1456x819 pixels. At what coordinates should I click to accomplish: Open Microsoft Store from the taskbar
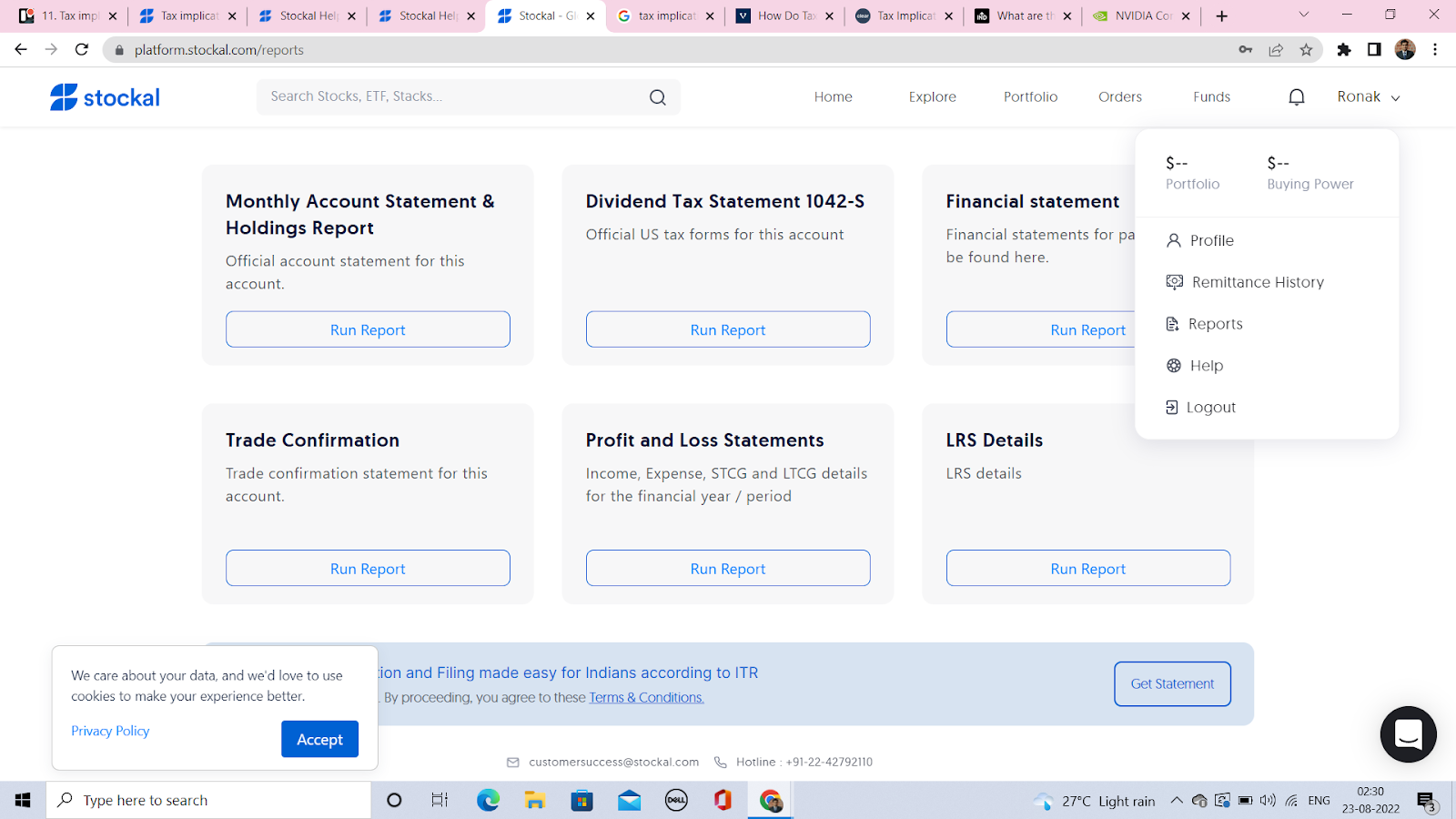coord(581,800)
